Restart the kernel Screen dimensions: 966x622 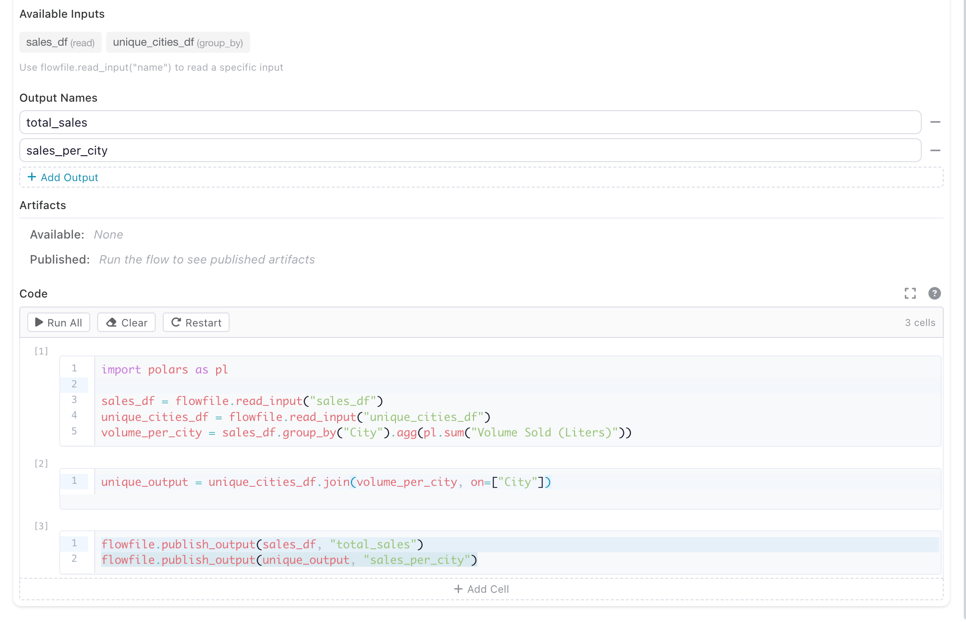click(196, 323)
